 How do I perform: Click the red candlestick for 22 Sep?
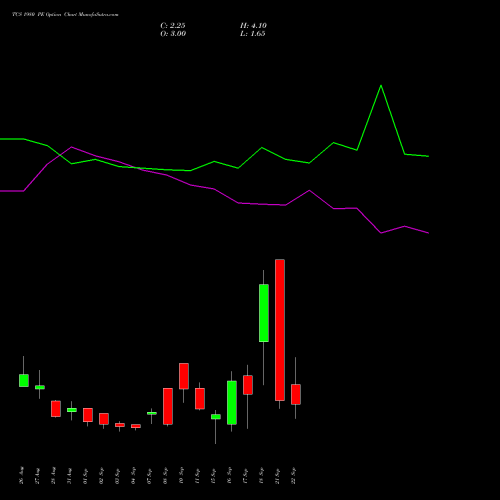296,394
